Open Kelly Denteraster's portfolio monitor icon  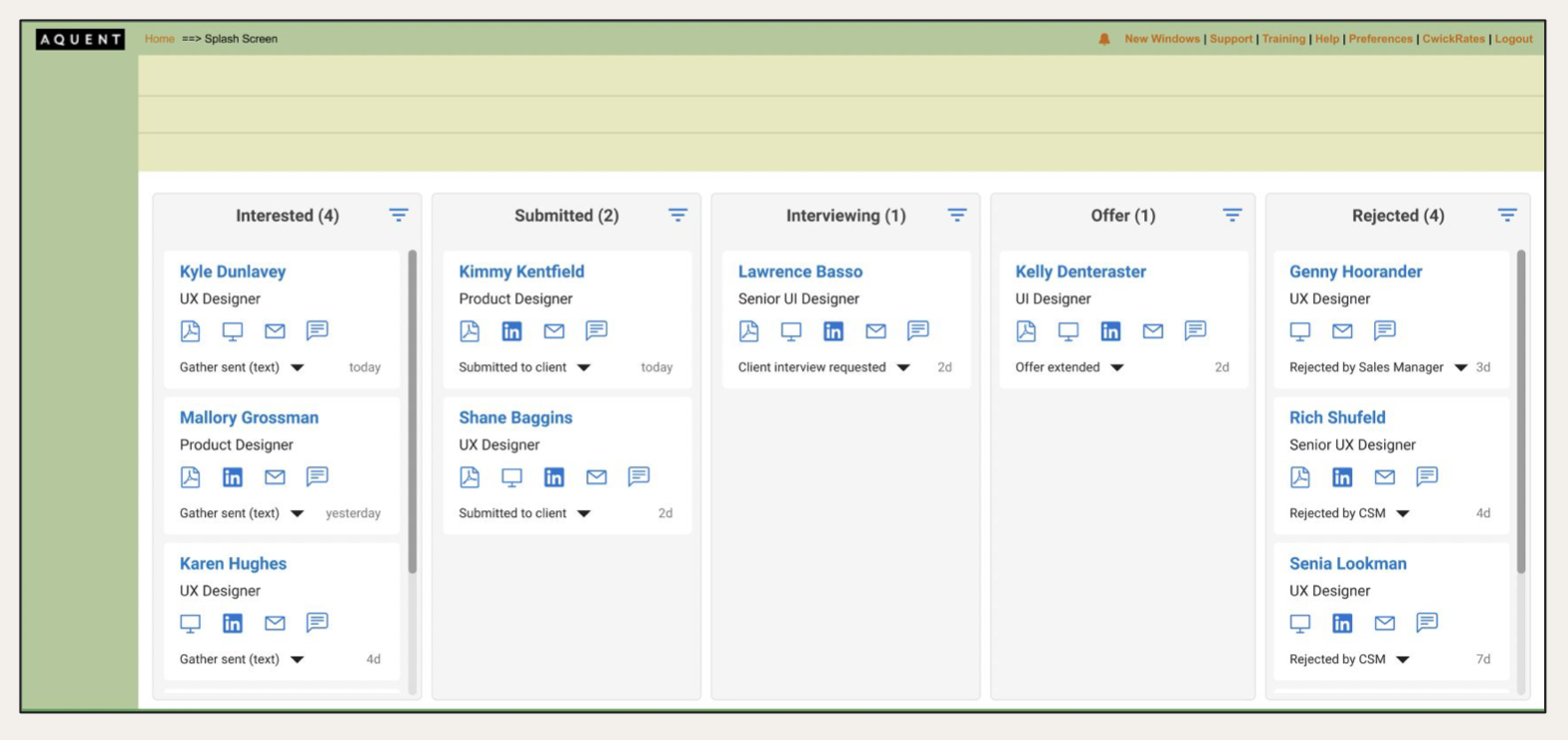(1069, 331)
